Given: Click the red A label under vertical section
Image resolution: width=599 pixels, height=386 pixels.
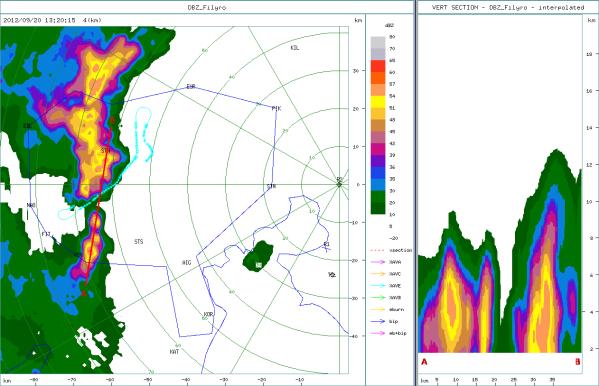Looking at the screenshot, I should point(424,362).
